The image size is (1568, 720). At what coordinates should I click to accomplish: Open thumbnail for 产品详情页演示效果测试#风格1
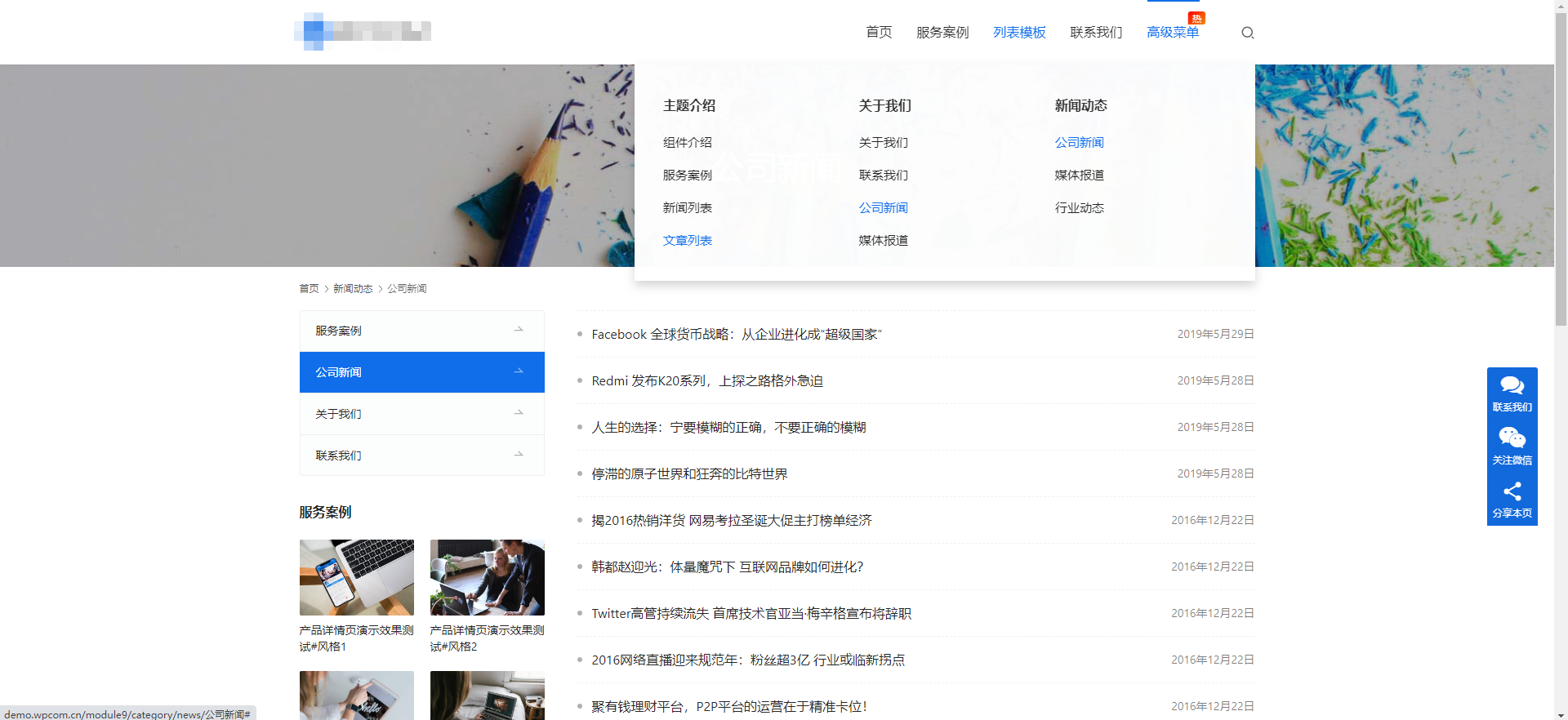[x=357, y=577]
